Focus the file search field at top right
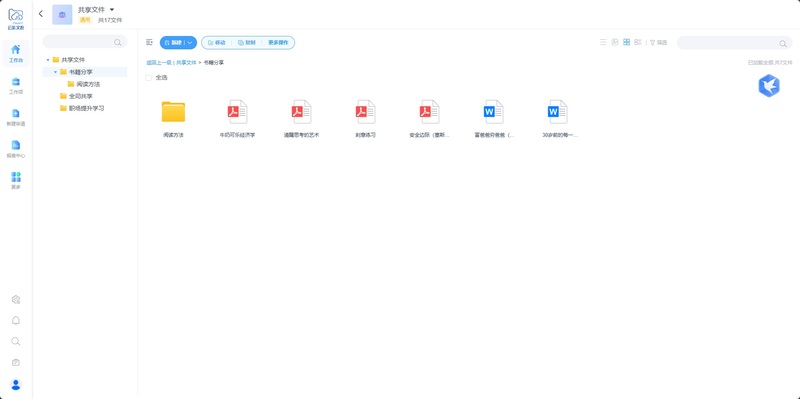 734,43
